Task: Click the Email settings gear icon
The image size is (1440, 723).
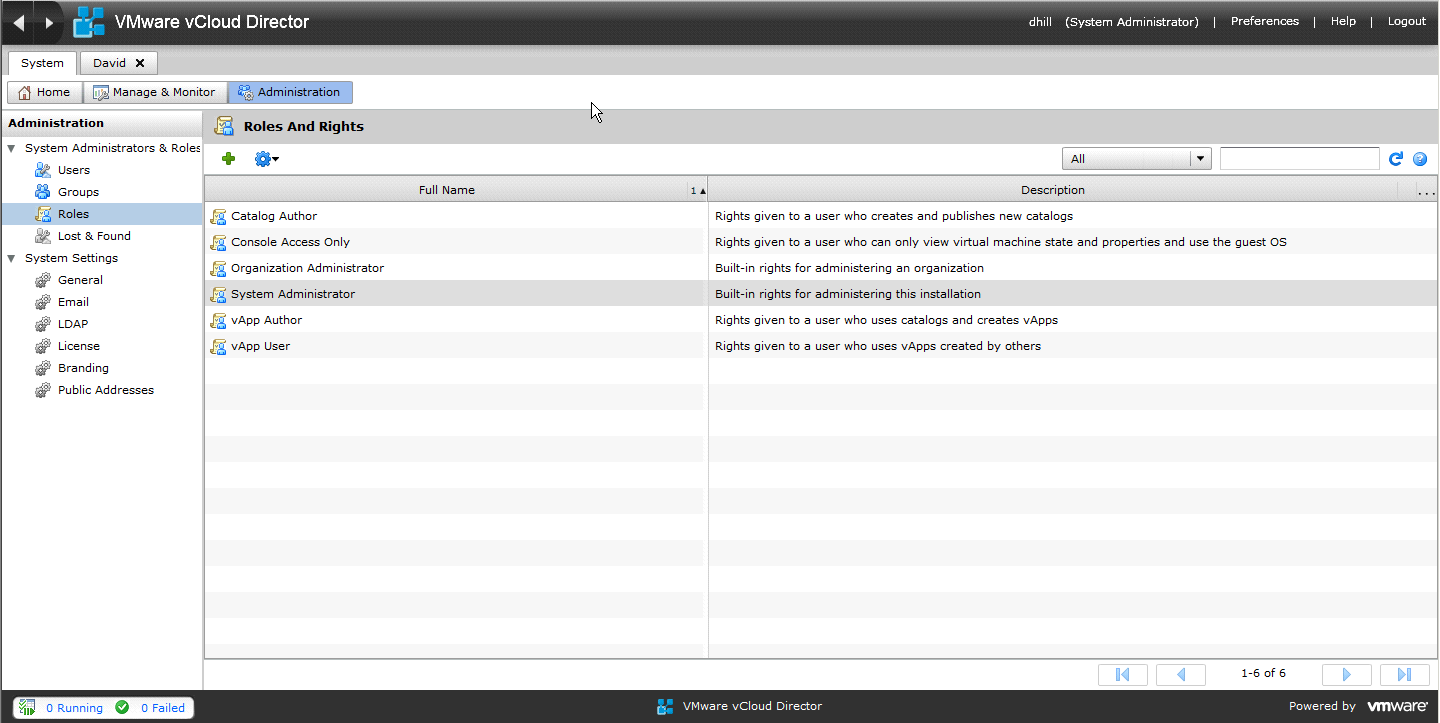Action: 43,302
